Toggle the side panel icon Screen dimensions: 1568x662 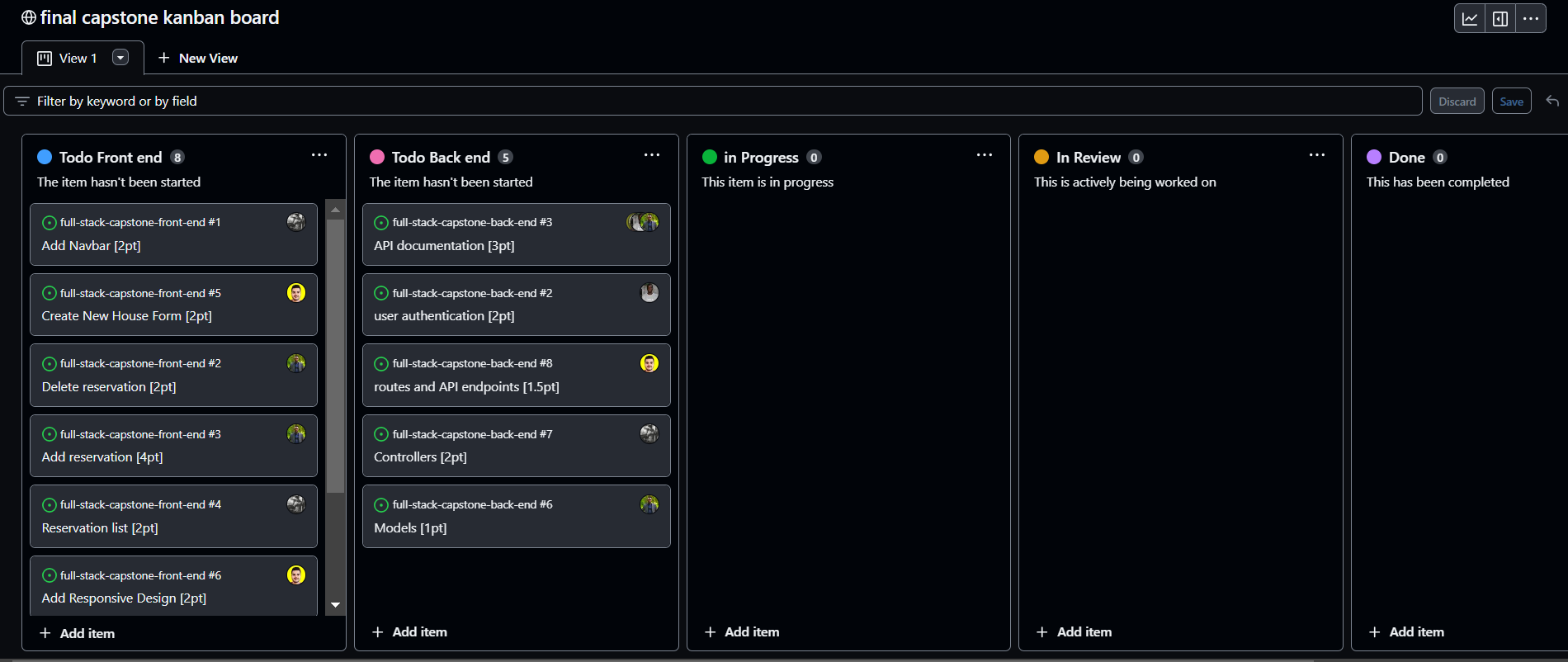tap(1500, 17)
